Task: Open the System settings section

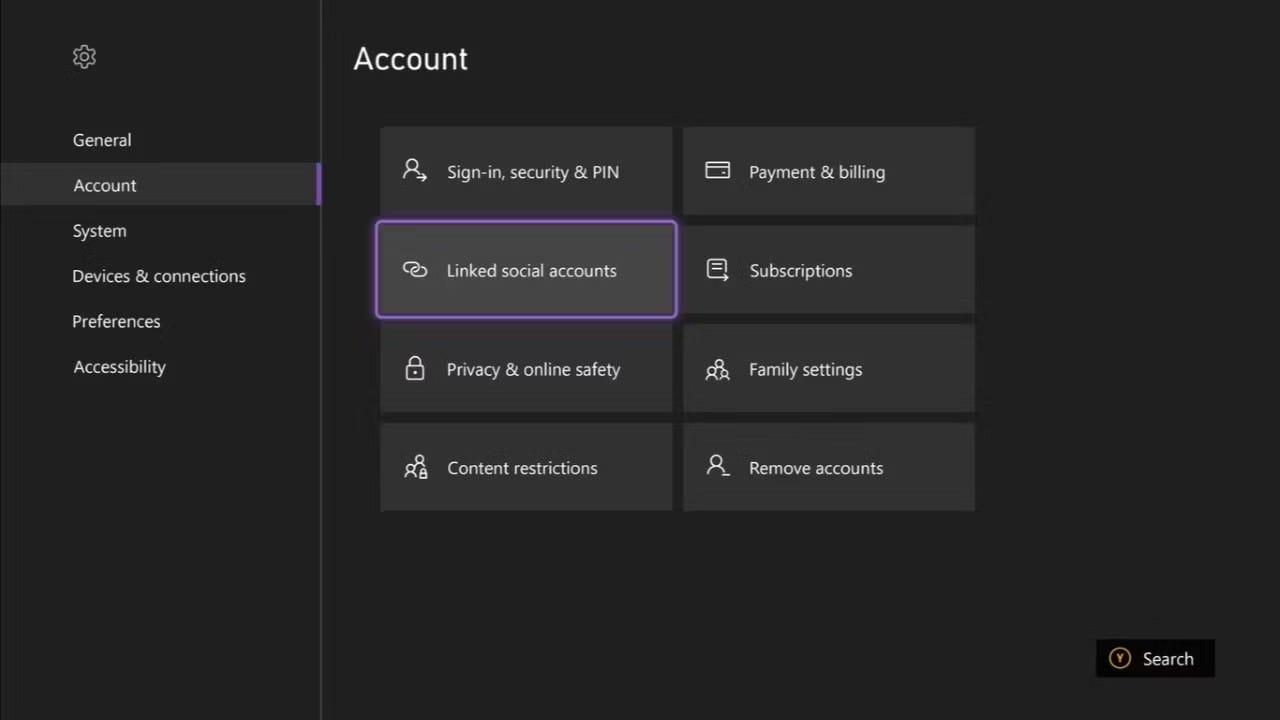Action: click(x=99, y=231)
